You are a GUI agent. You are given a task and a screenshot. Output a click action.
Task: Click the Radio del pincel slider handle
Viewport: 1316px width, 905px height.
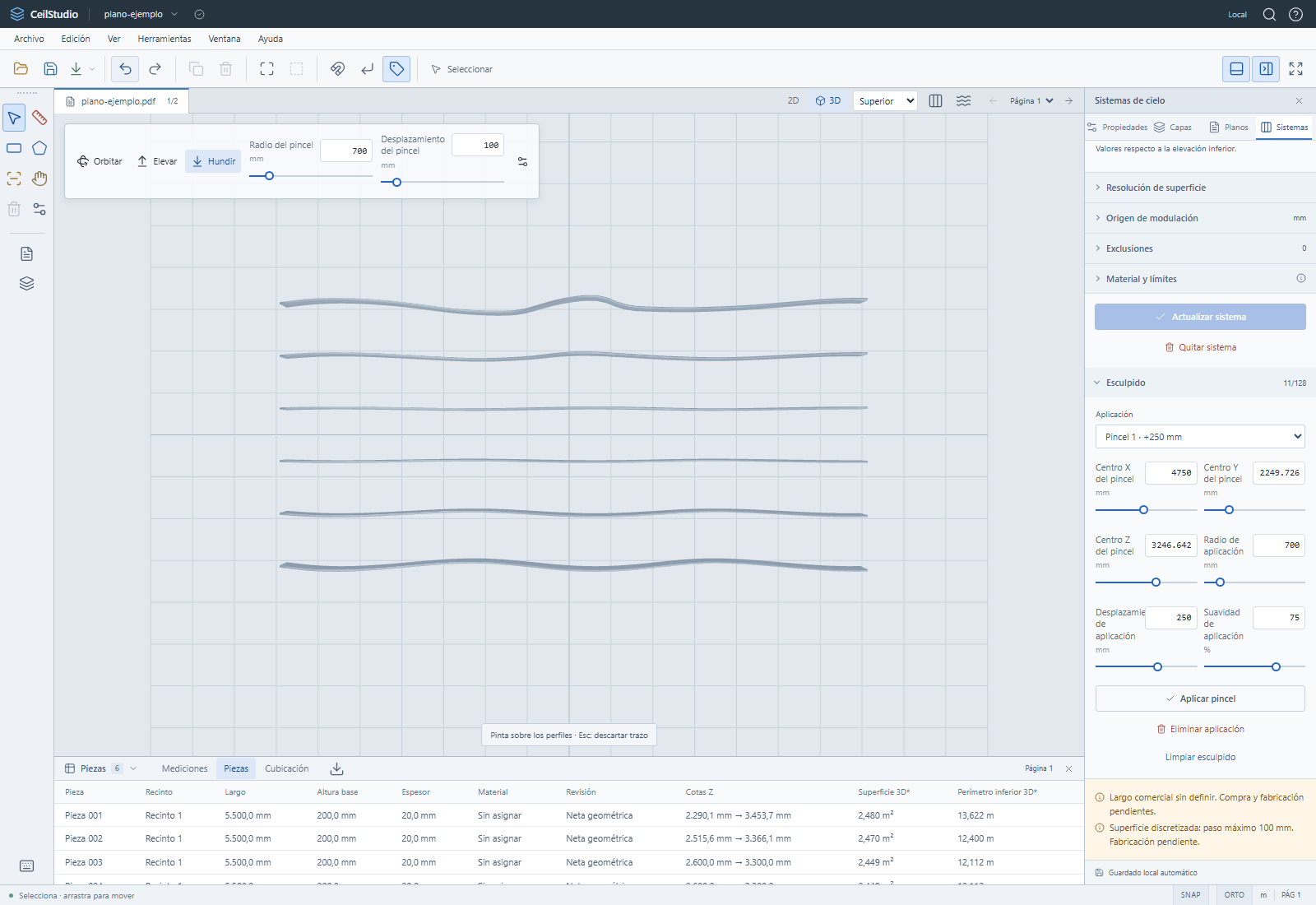click(x=269, y=176)
